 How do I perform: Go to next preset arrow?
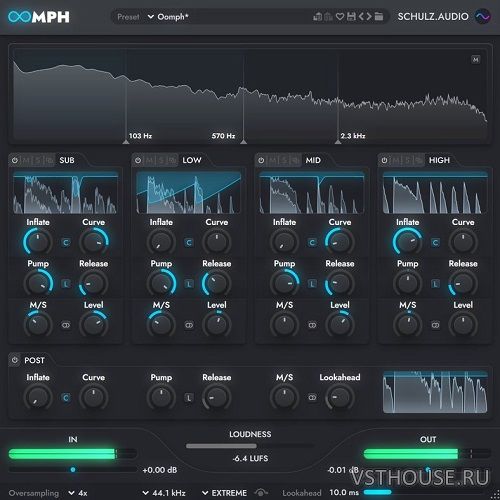pyautogui.click(x=369, y=16)
